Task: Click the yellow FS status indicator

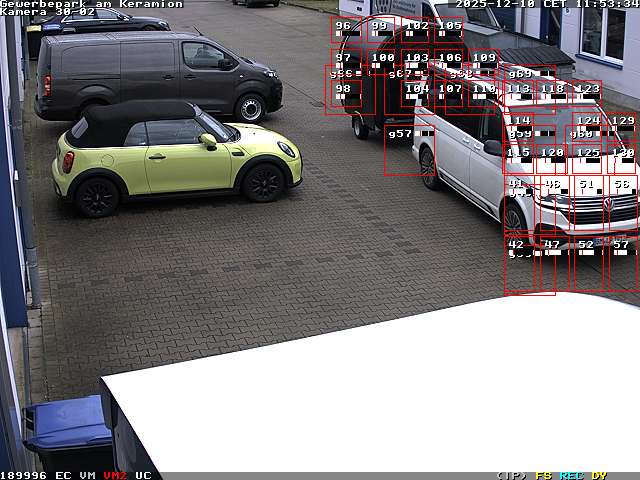Action: (544, 475)
